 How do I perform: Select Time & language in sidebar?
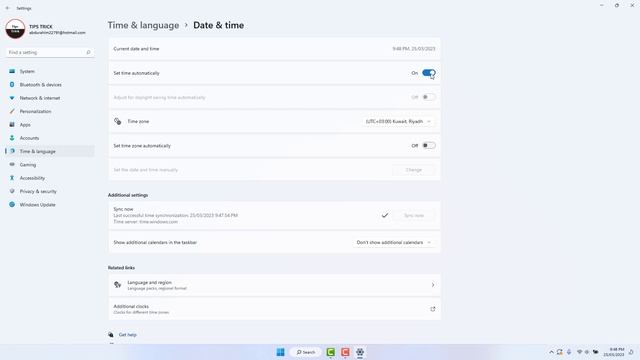tap(49, 151)
